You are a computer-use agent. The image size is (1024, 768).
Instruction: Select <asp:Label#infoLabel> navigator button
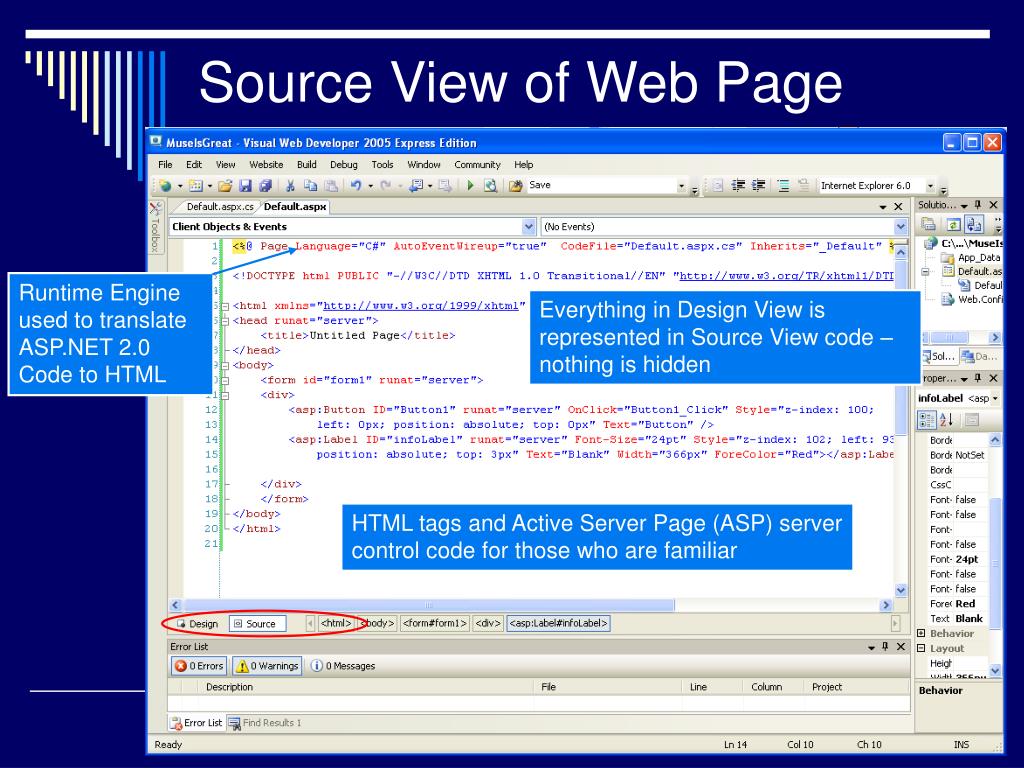[x=558, y=624]
